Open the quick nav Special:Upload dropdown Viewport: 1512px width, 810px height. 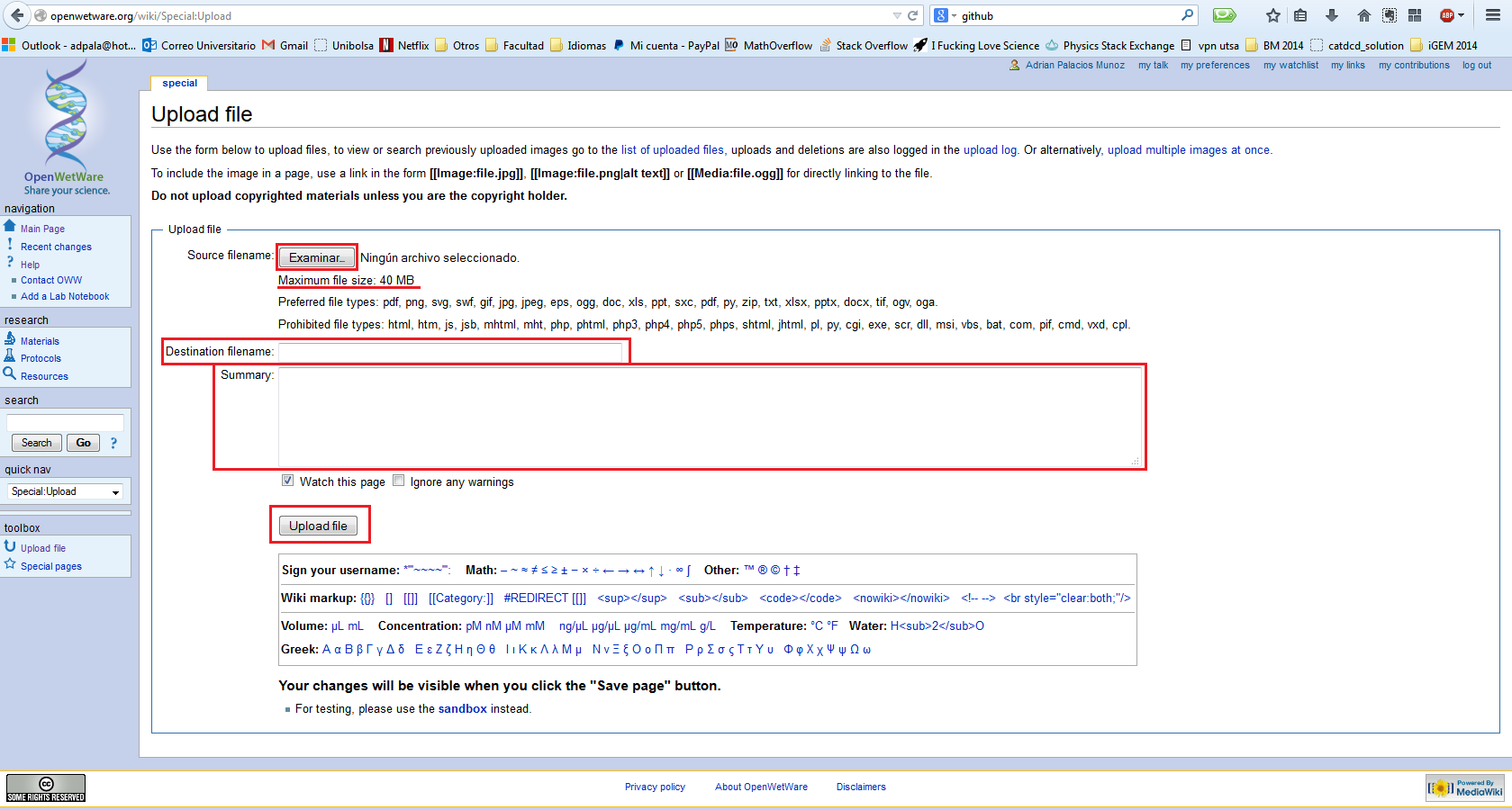[x=66, y=491]
